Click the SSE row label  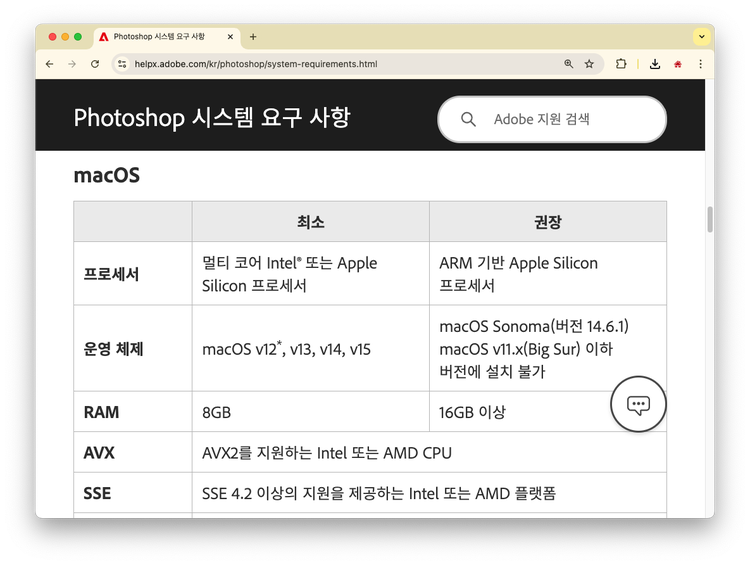click(97, 493)
